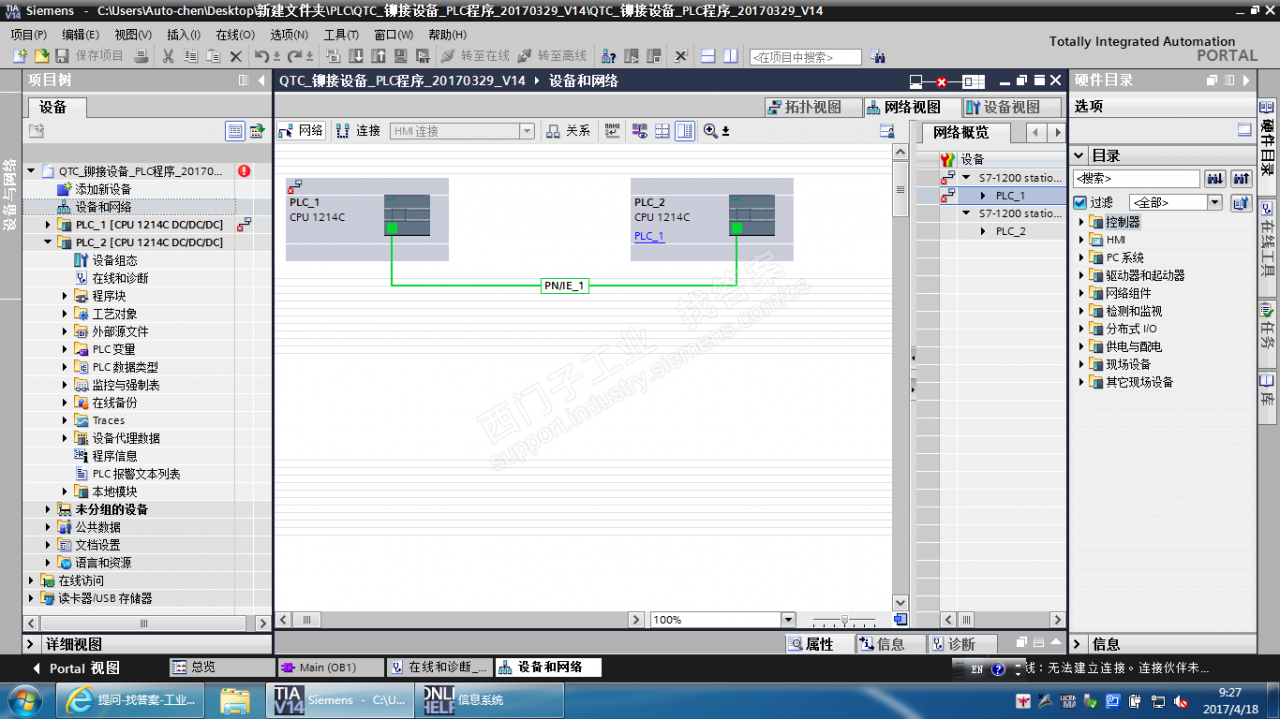Delete with the X toolbar icon

(x=236, y=57)
